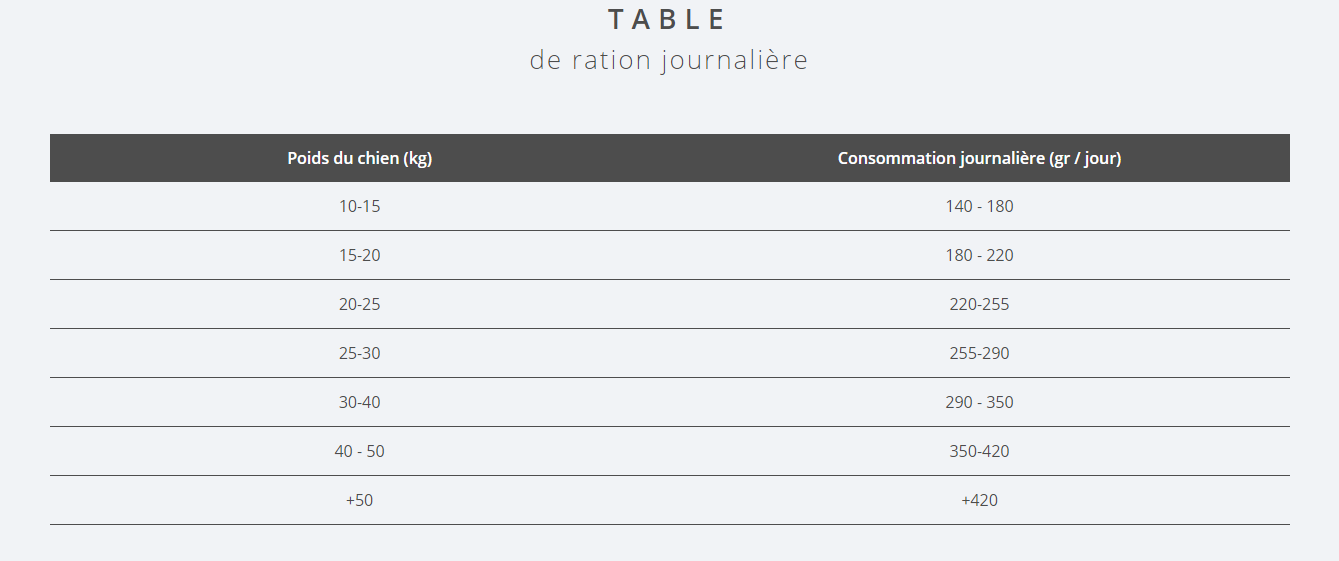1339x561 pixels.
Task: Click the +420 consumption value
Action: pos(980,500)
